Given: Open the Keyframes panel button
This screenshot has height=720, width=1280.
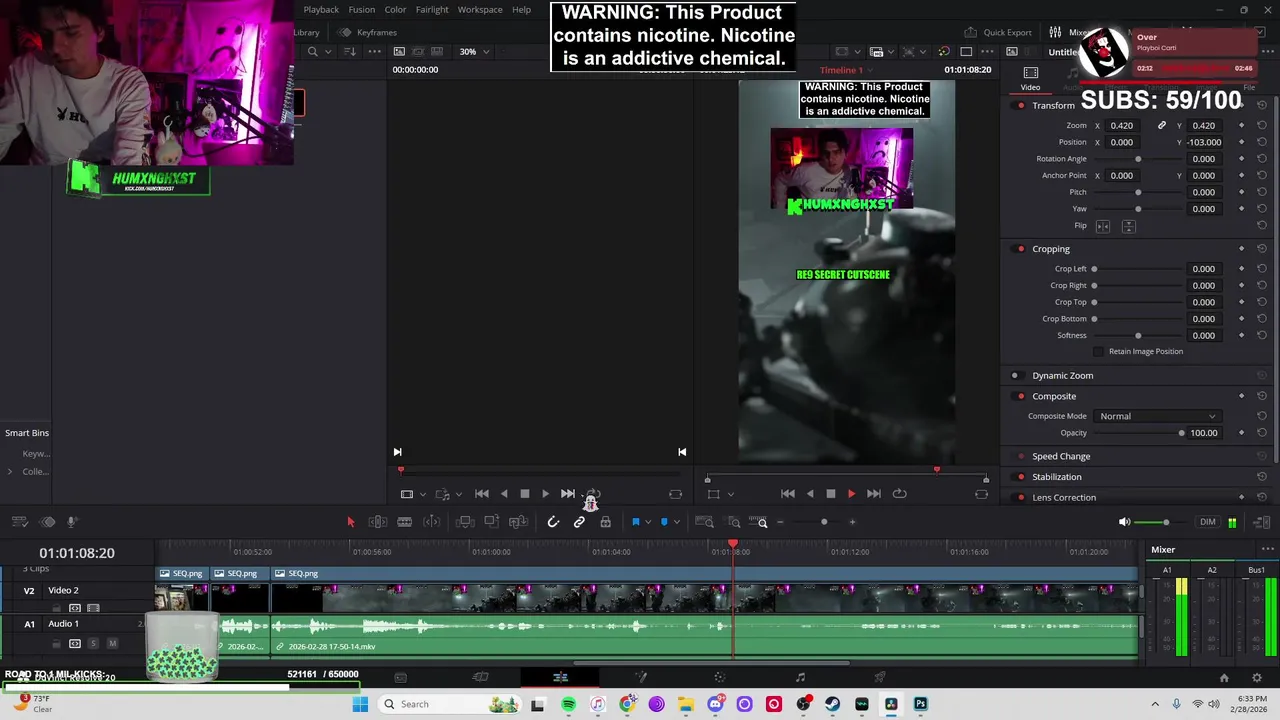Looking at the screenshot, I should pyautogui.click(x=367, y=32).
